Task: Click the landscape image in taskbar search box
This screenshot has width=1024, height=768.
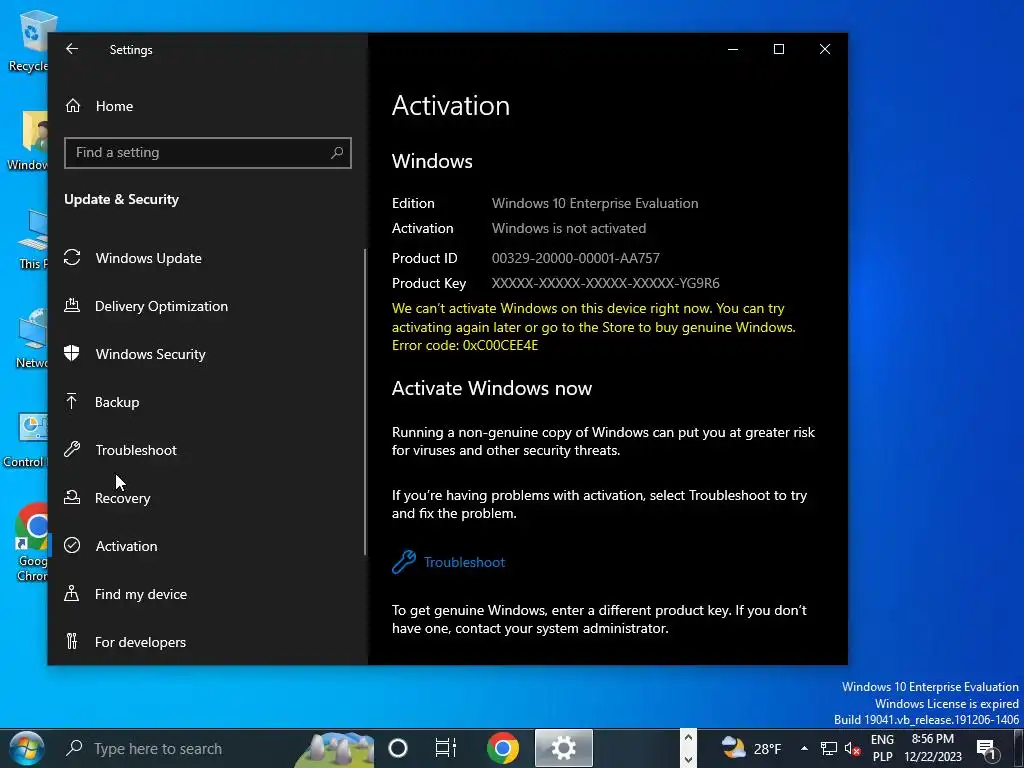Action: point(334,750)
